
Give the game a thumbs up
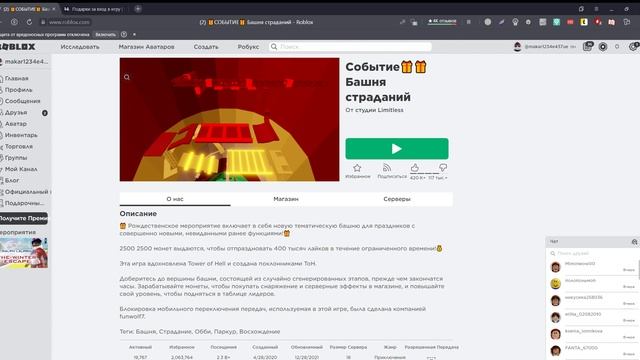[415, 167]
